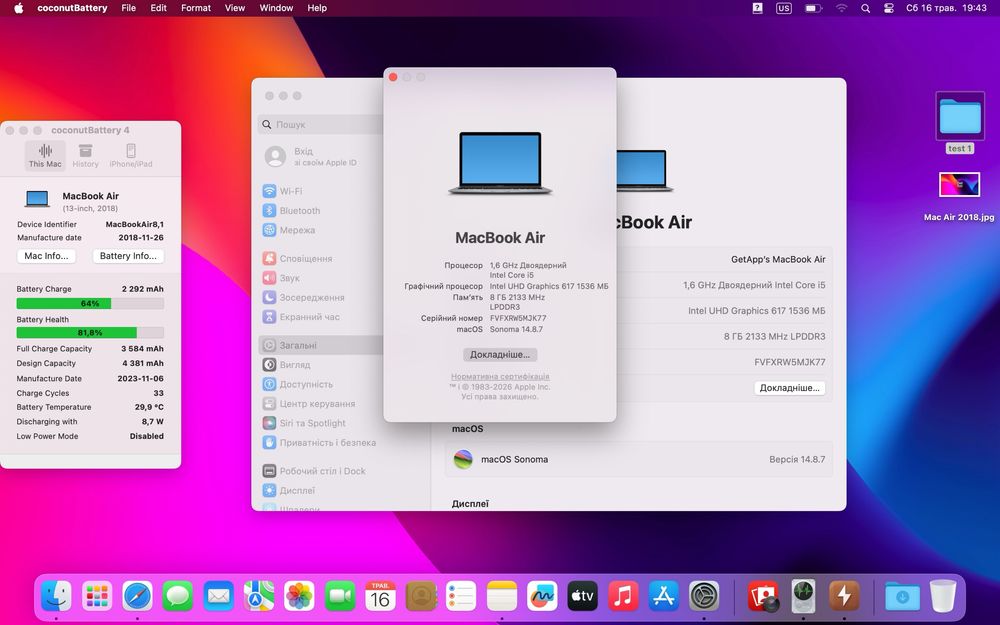Open Mail from the Dock
This screenshot has height=625, width=1000.
click(x=219, y=597)
